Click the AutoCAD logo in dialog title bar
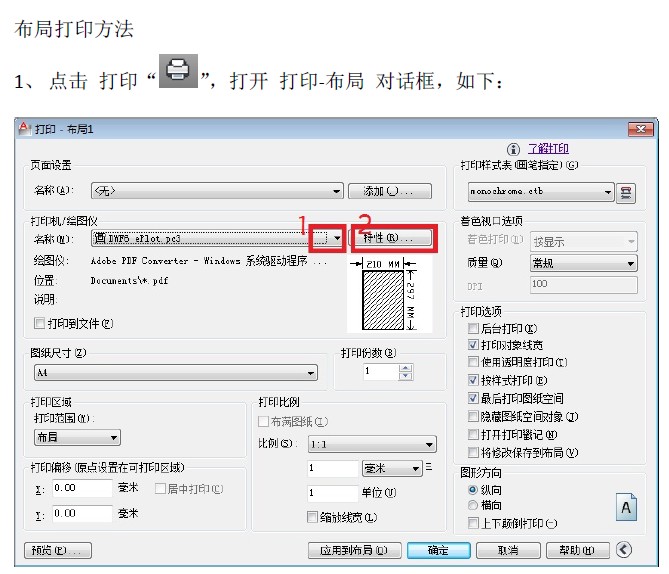This screenshot has height=574, width=669. [24, 128]
